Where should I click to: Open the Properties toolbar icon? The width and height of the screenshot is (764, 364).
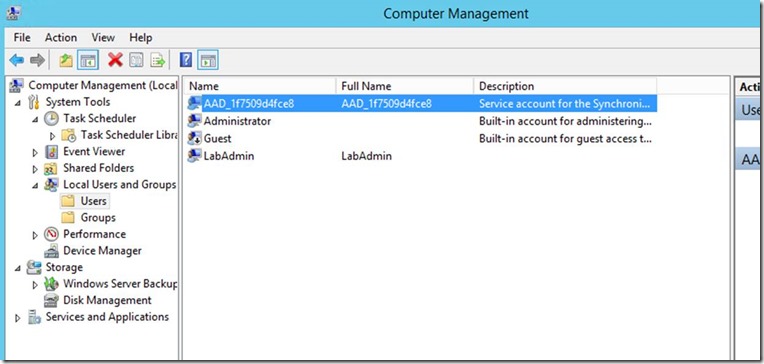click(136, 60)
